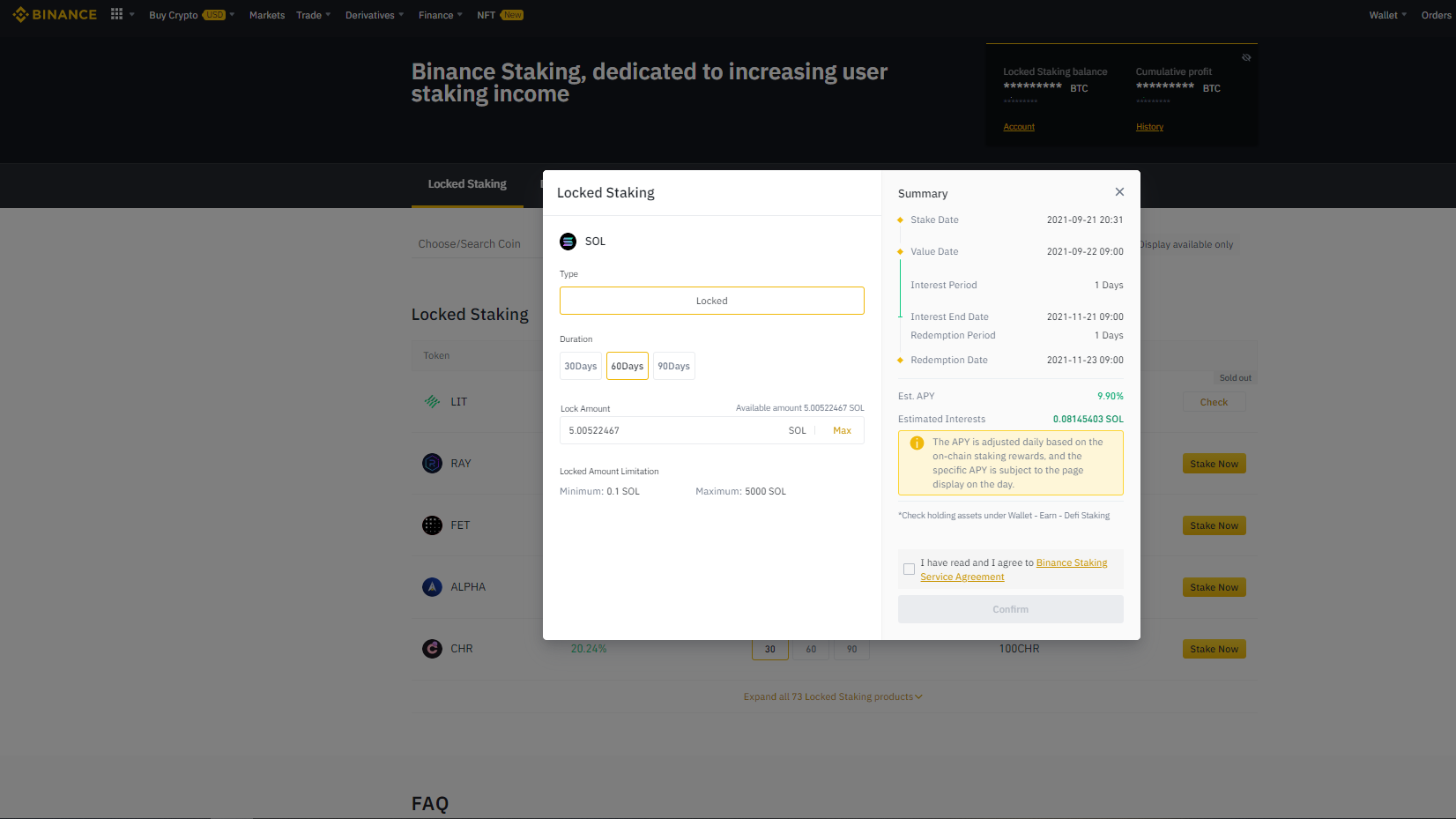The width and height of the screenshot is (1456, 819).
Task: Click Display available only option
Action: [1186, 245]
